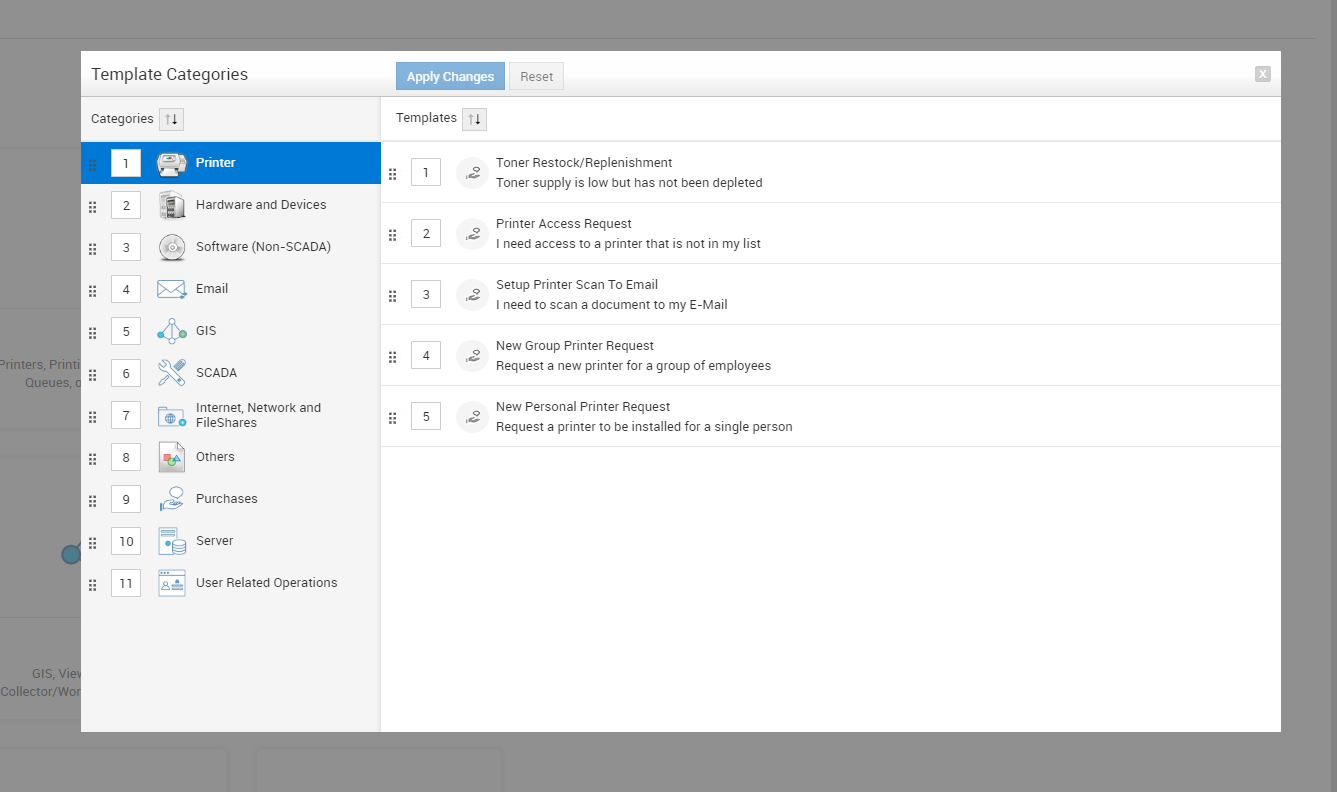
Task: Click the Server database icon
Action: point(172,541)
